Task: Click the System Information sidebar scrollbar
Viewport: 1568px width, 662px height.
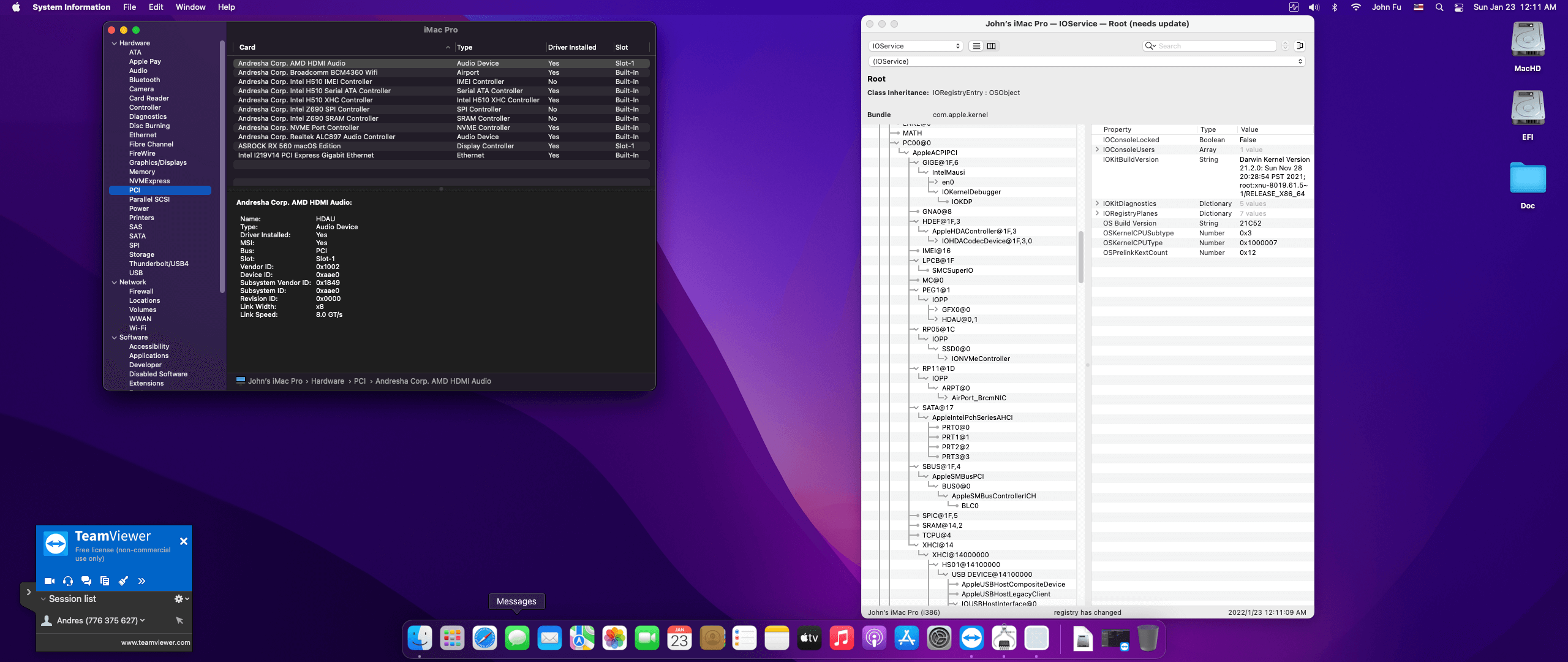Action: coord(222,165)
